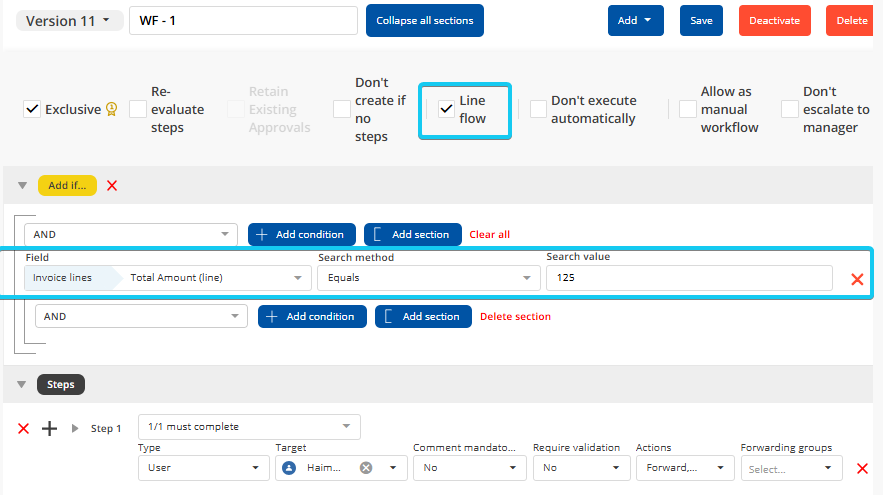Click the Clear all link
Screen dimensions: 883x495
point(489,234)
